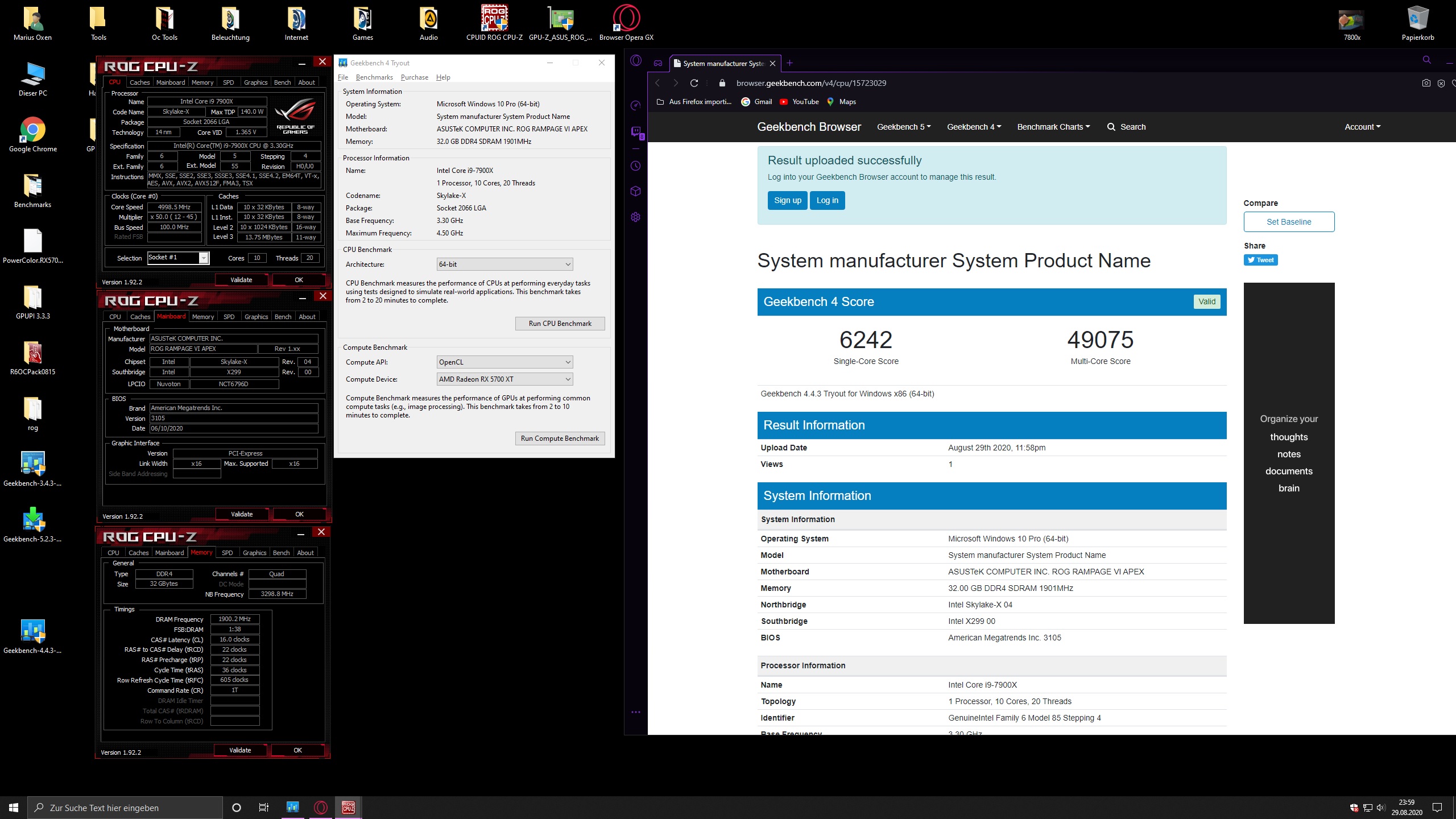Image resolution: width=1456 pixels, height=819 pixels.
Task: Open Google Chrome desktop icon
Action: tap(32, 135)
